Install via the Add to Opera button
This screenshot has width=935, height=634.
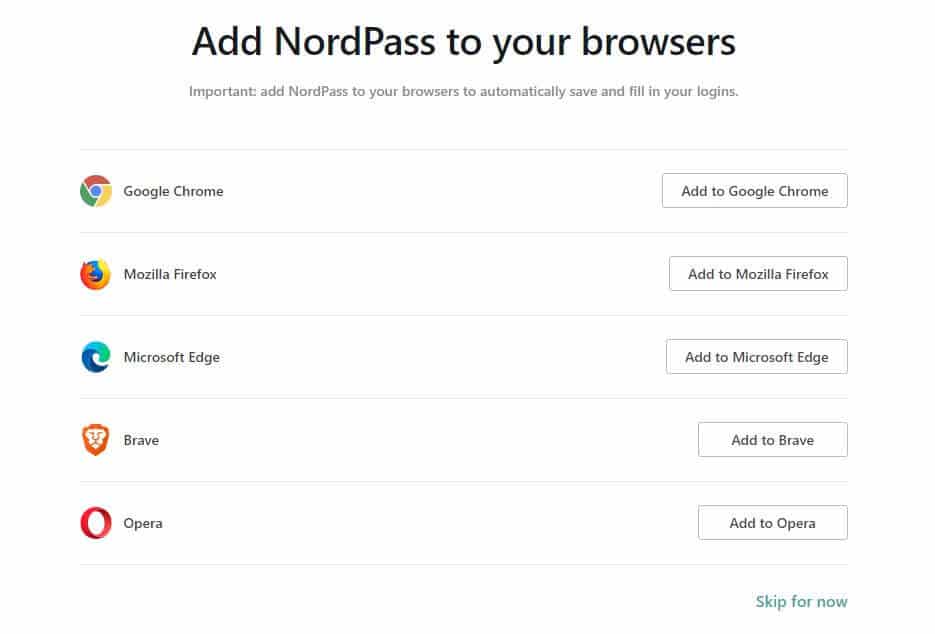(772, 522)
